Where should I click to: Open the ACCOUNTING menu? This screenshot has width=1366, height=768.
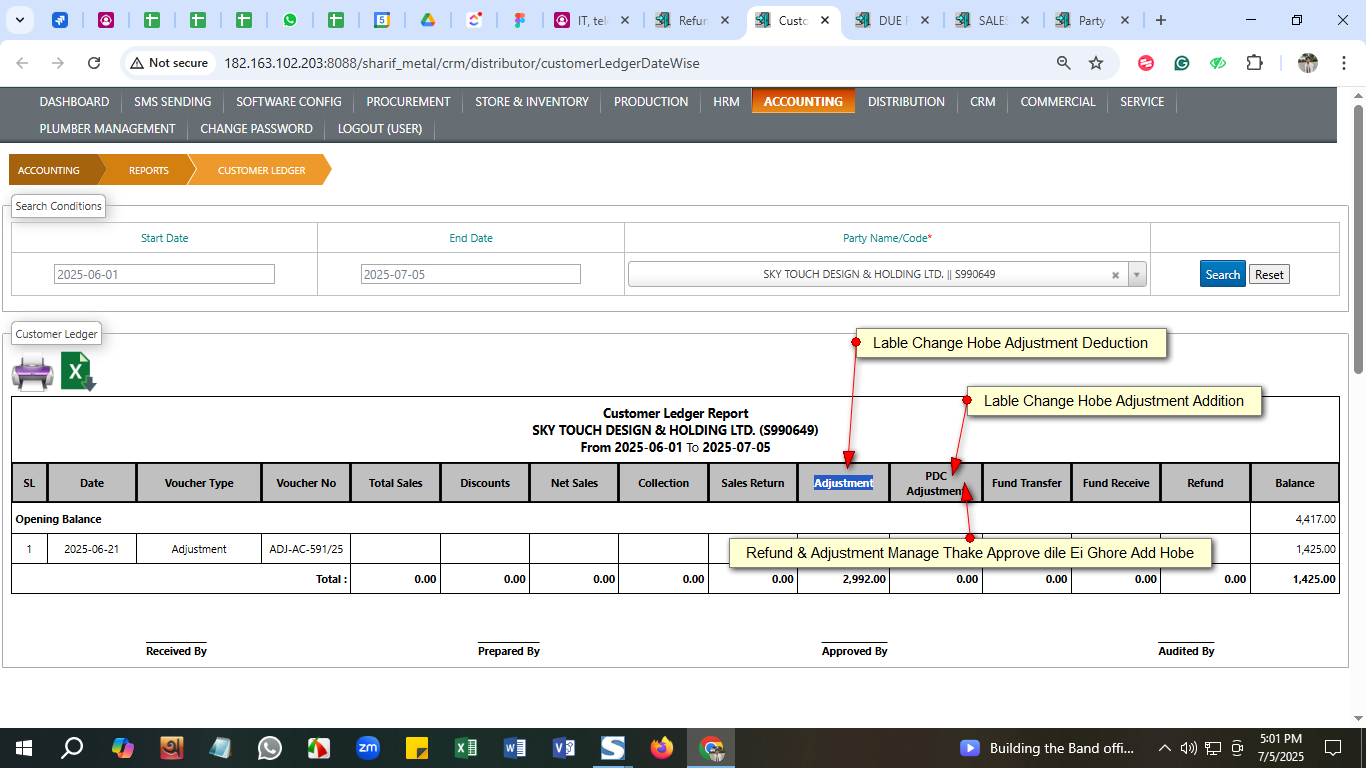tap(803, 101)
